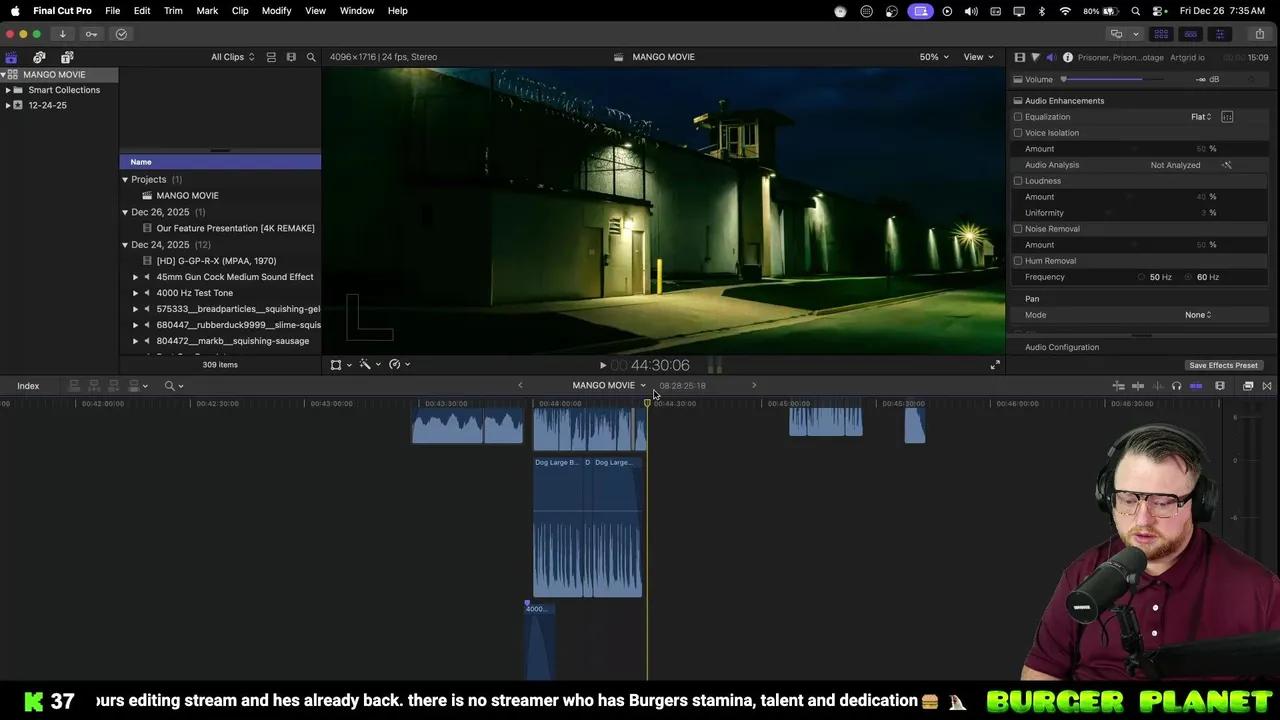Enter full screen viewer playback
Screen dimensions: 1280x720
coord(995,365)
